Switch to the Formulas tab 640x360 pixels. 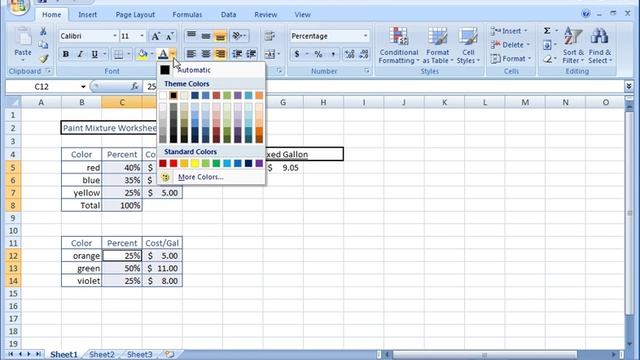point(187,15)
